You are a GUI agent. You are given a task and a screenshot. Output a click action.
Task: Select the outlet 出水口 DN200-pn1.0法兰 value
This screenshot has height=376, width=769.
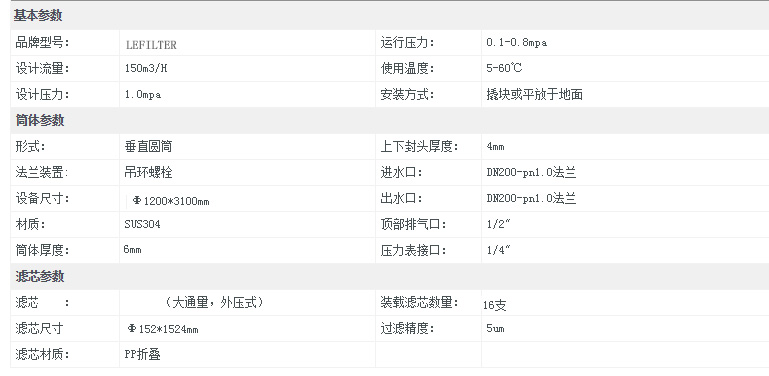[x=531, y=199]
